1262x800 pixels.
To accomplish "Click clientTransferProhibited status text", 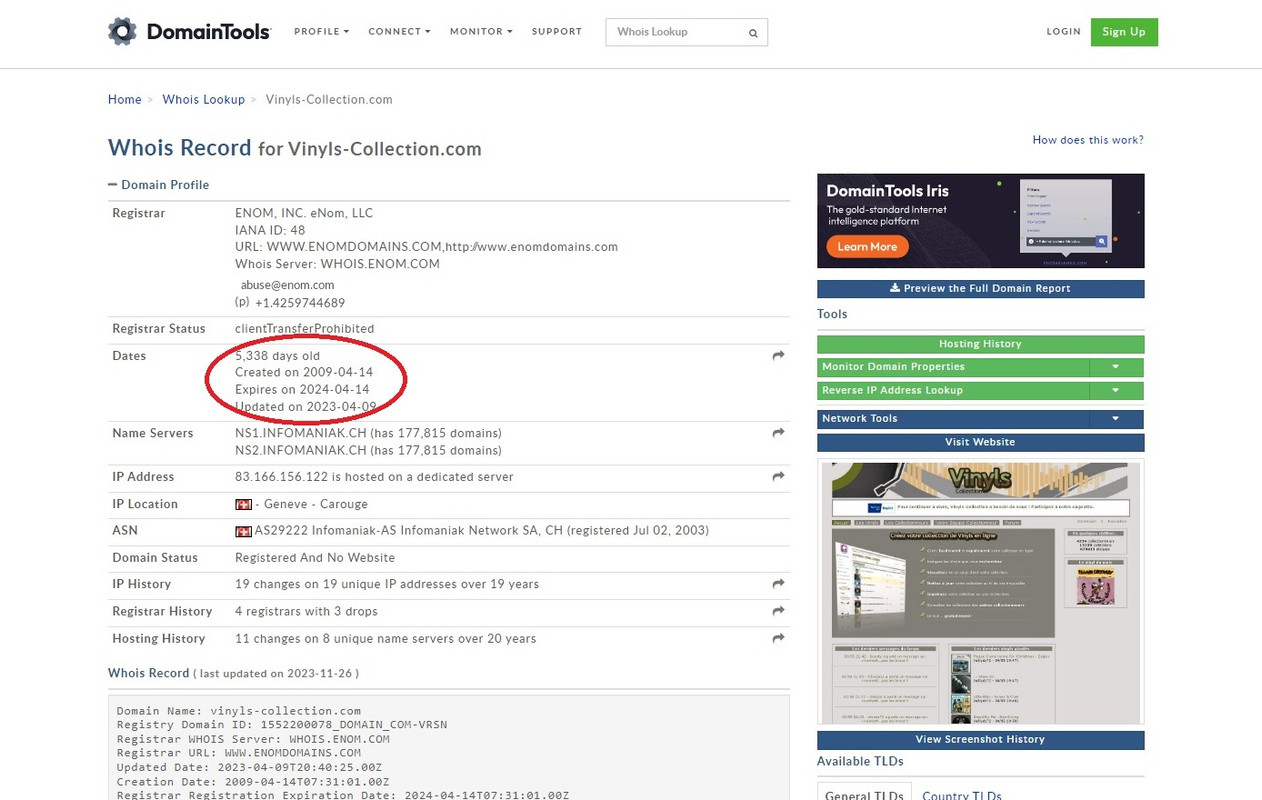I will coord(305,329).
